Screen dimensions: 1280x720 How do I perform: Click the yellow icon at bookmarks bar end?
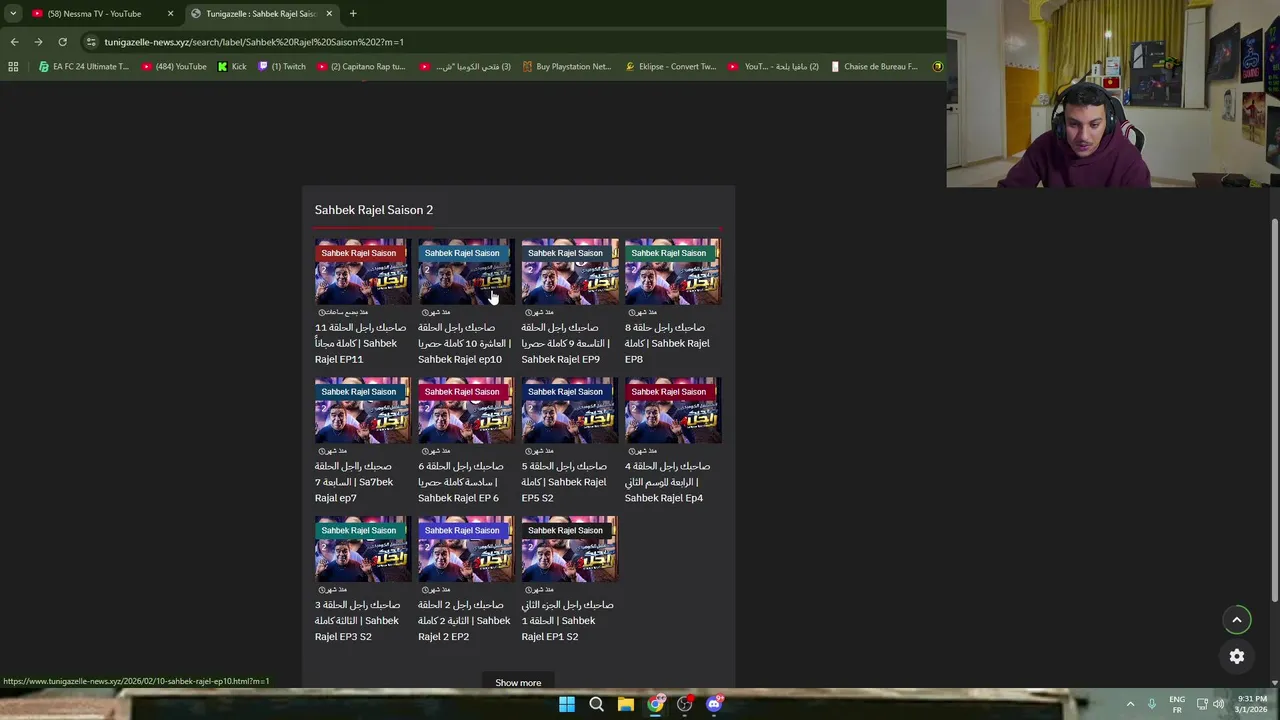(938, 67)
